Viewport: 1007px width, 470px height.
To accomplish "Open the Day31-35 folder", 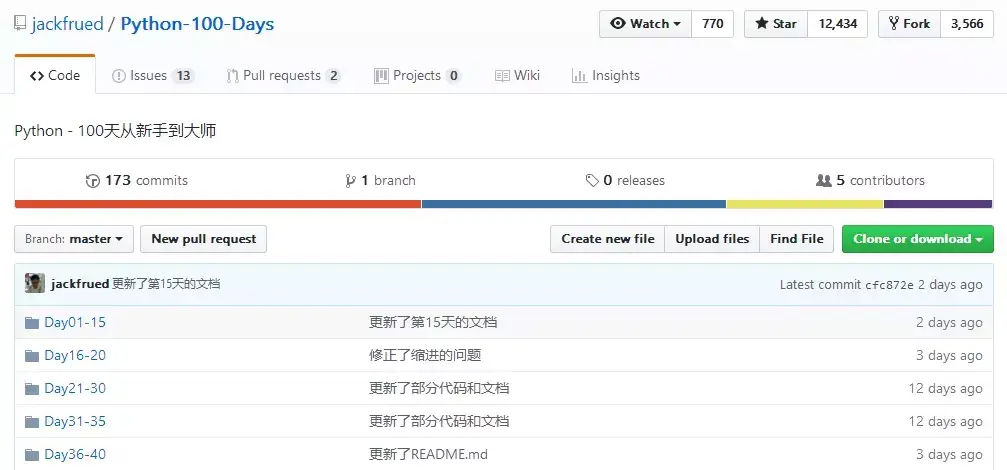I will [x=75, y=421].
